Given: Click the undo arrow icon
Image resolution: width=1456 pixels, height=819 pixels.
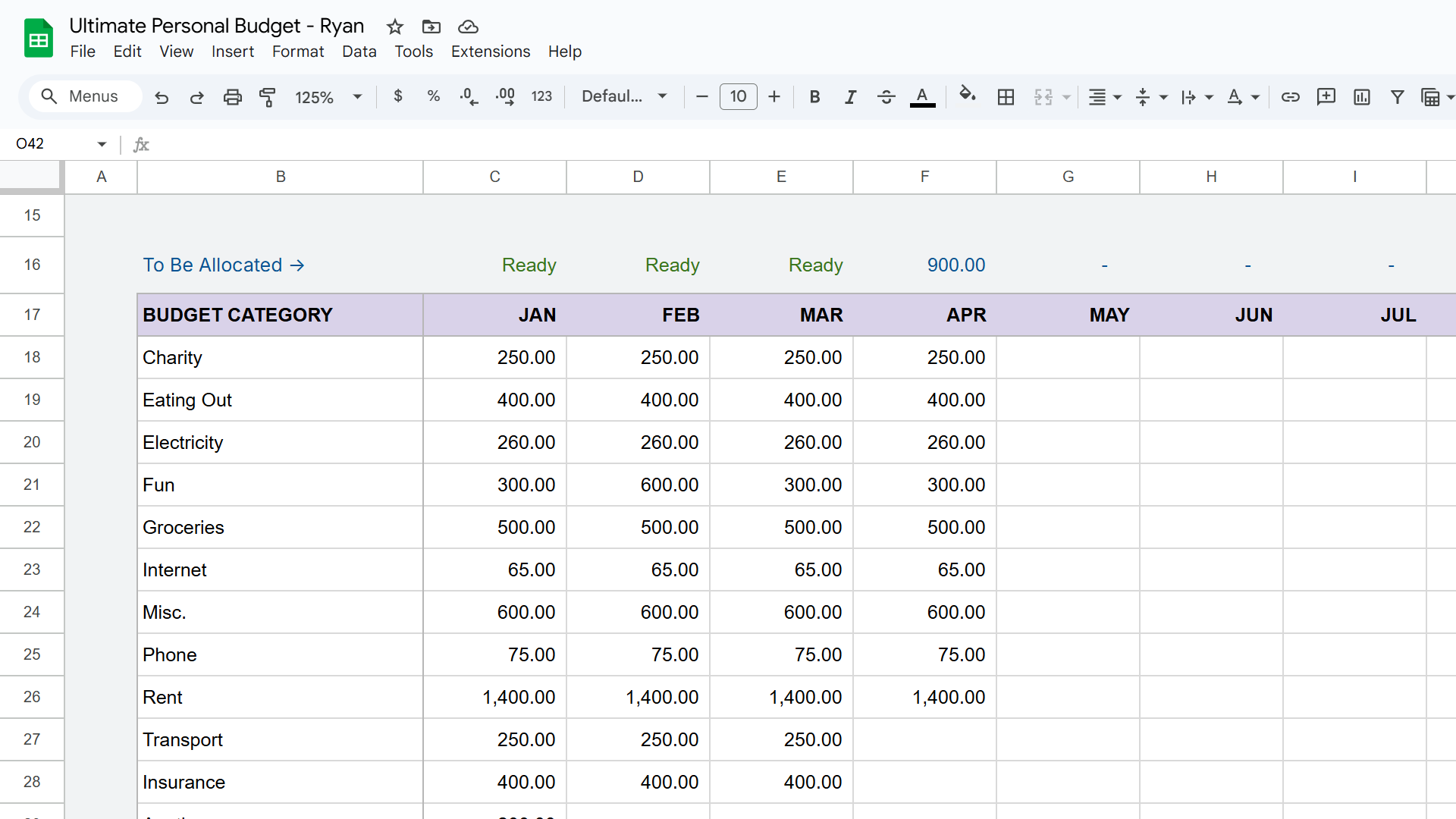Looking at the screenshot, I should [162, 97].
